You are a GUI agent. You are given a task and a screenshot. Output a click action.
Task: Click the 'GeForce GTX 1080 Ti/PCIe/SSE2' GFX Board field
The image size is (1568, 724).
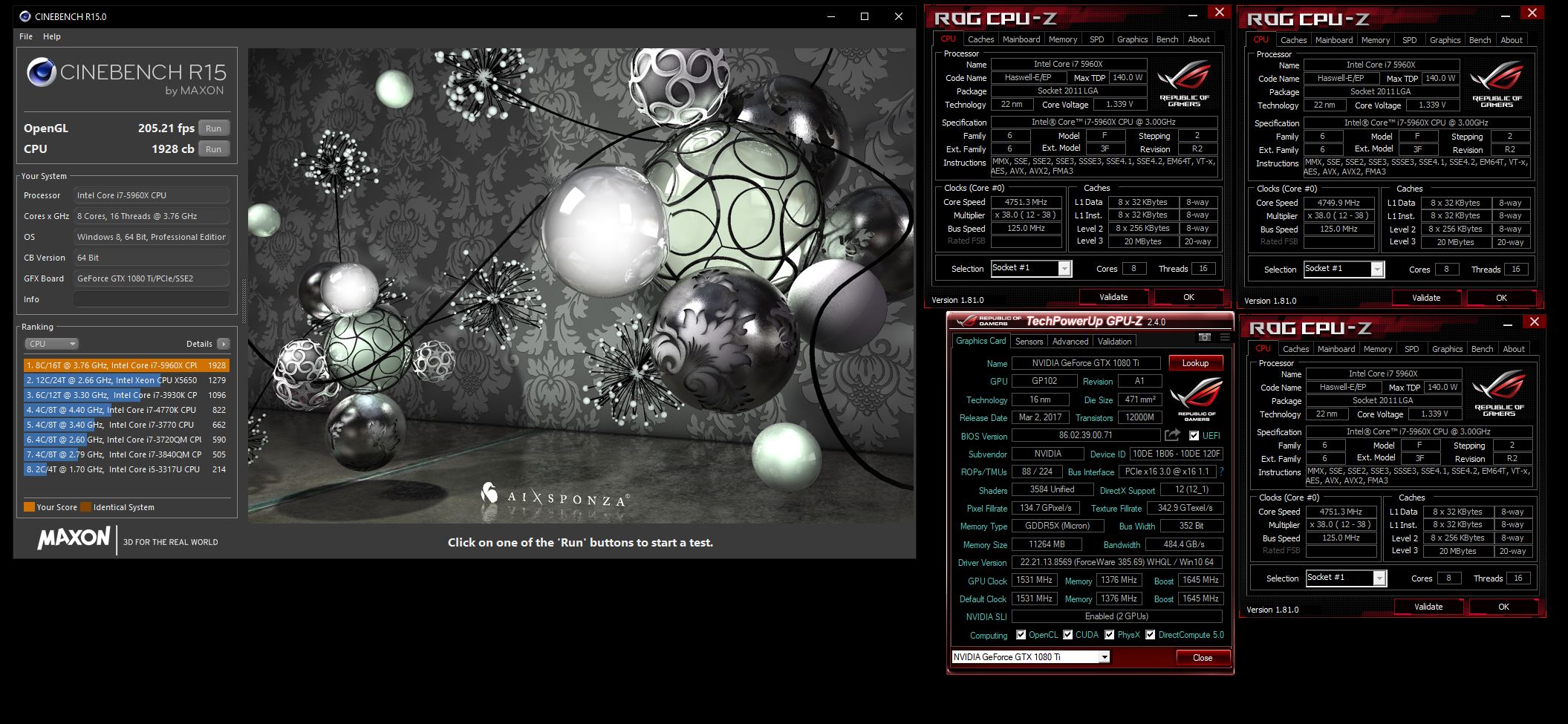[x=152, y=278]
